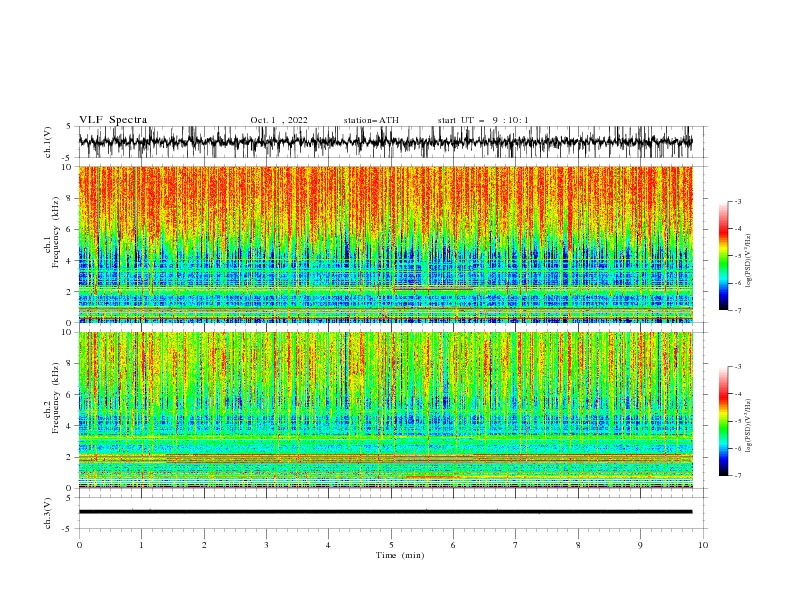
Task: Click the ch.2 colorbar log(PSD) label
Action: (748, 425)
